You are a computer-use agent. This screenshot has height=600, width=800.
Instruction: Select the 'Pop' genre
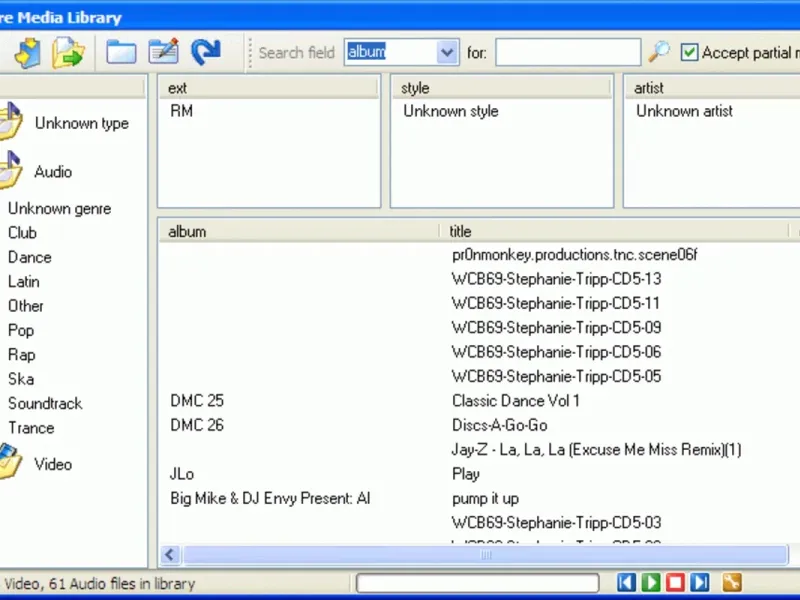tap(21, 331)
